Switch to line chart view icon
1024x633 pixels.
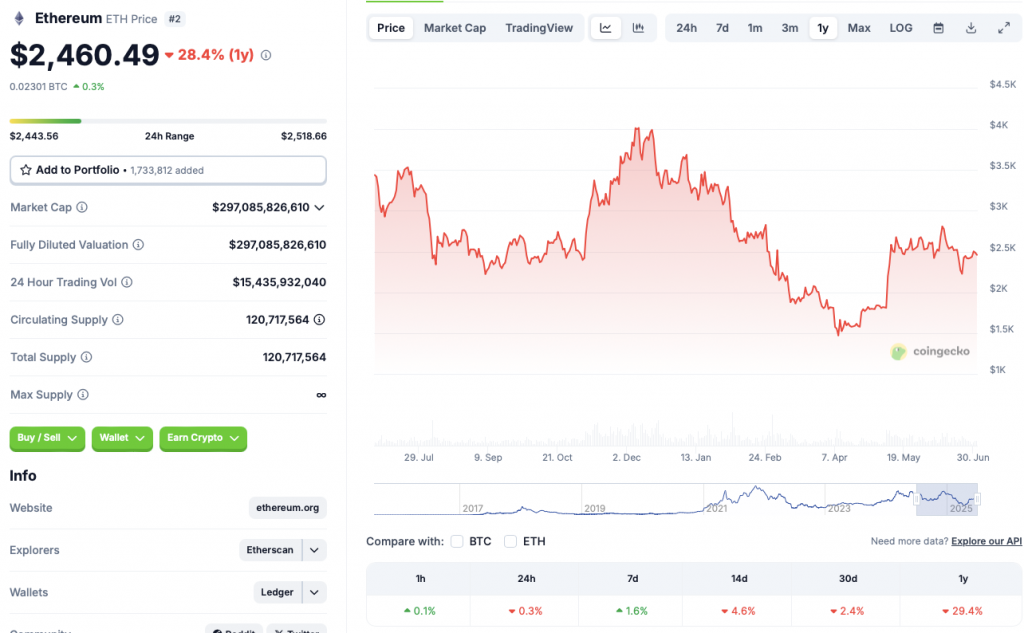click(x=606, y=28)
